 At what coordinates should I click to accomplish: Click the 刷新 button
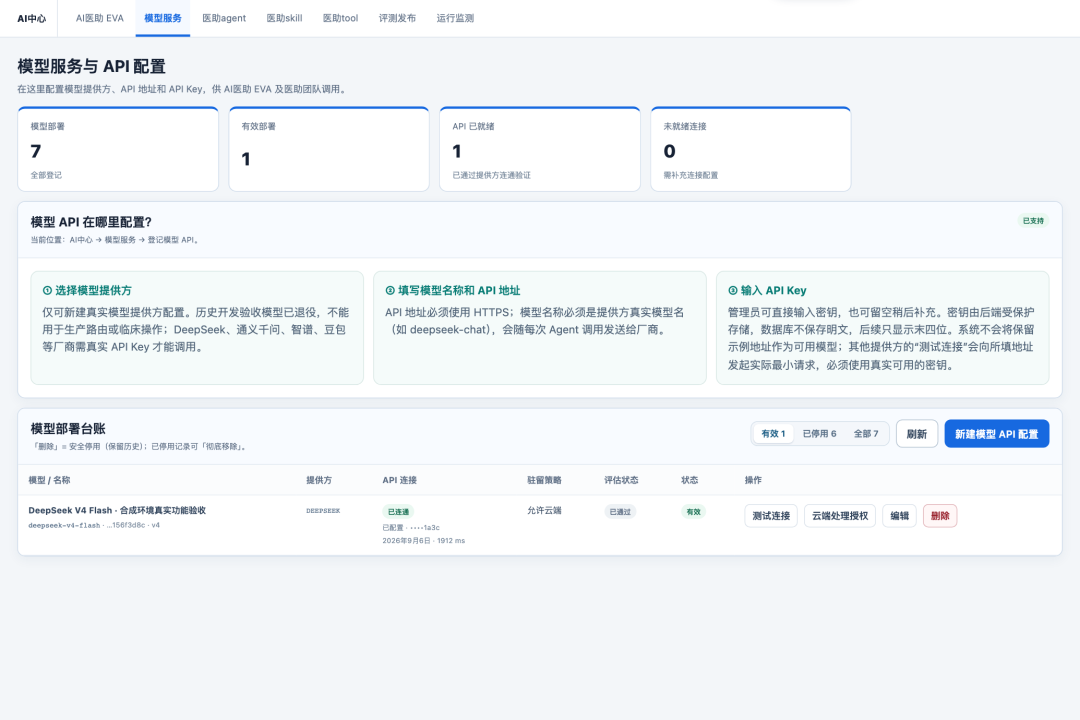917,434
